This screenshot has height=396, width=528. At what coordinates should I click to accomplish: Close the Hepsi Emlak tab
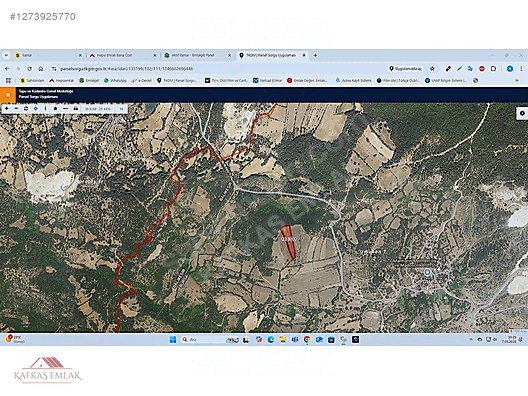click(155, 55)
